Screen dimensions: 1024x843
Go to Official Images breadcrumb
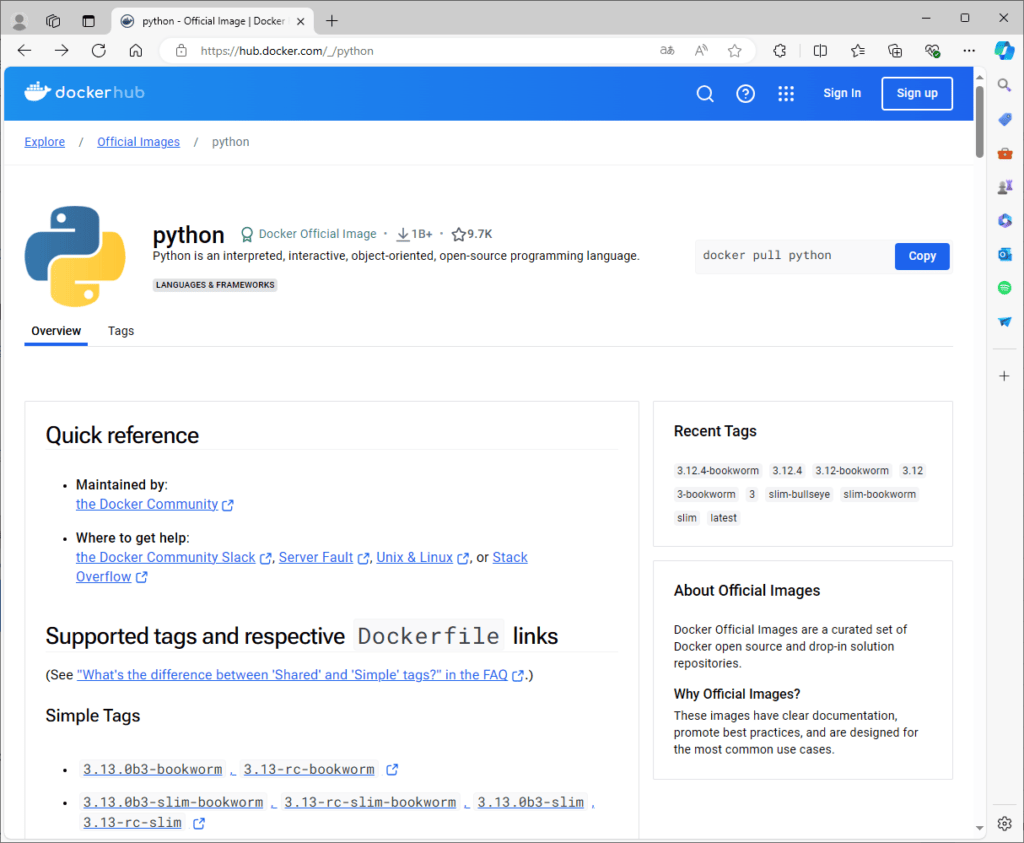138,142
